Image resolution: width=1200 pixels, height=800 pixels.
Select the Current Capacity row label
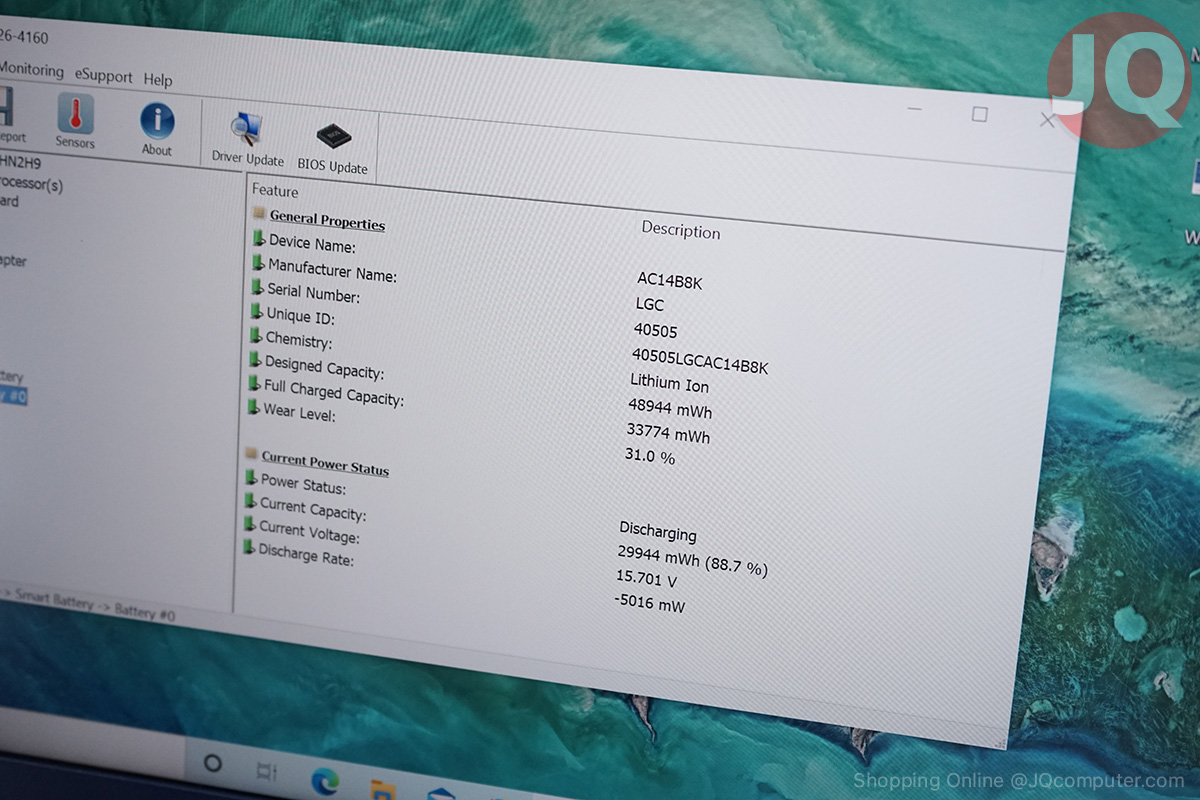[313, 509]
